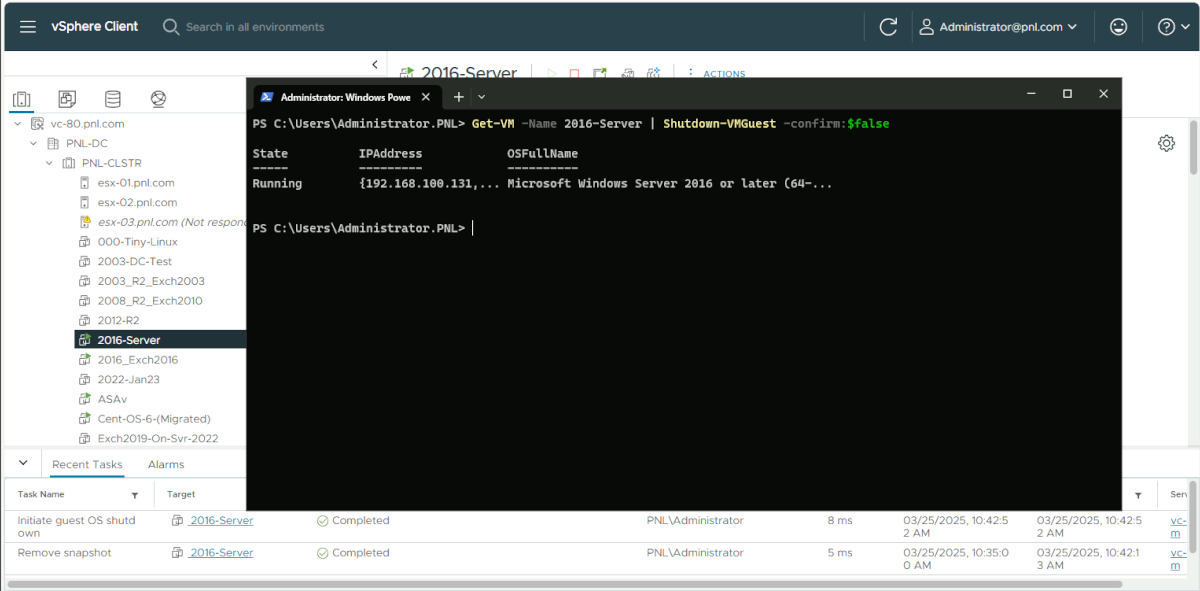Click the Power On icon for 2016-Server
Screen dimensions: 1200x591
pos(550,73)
